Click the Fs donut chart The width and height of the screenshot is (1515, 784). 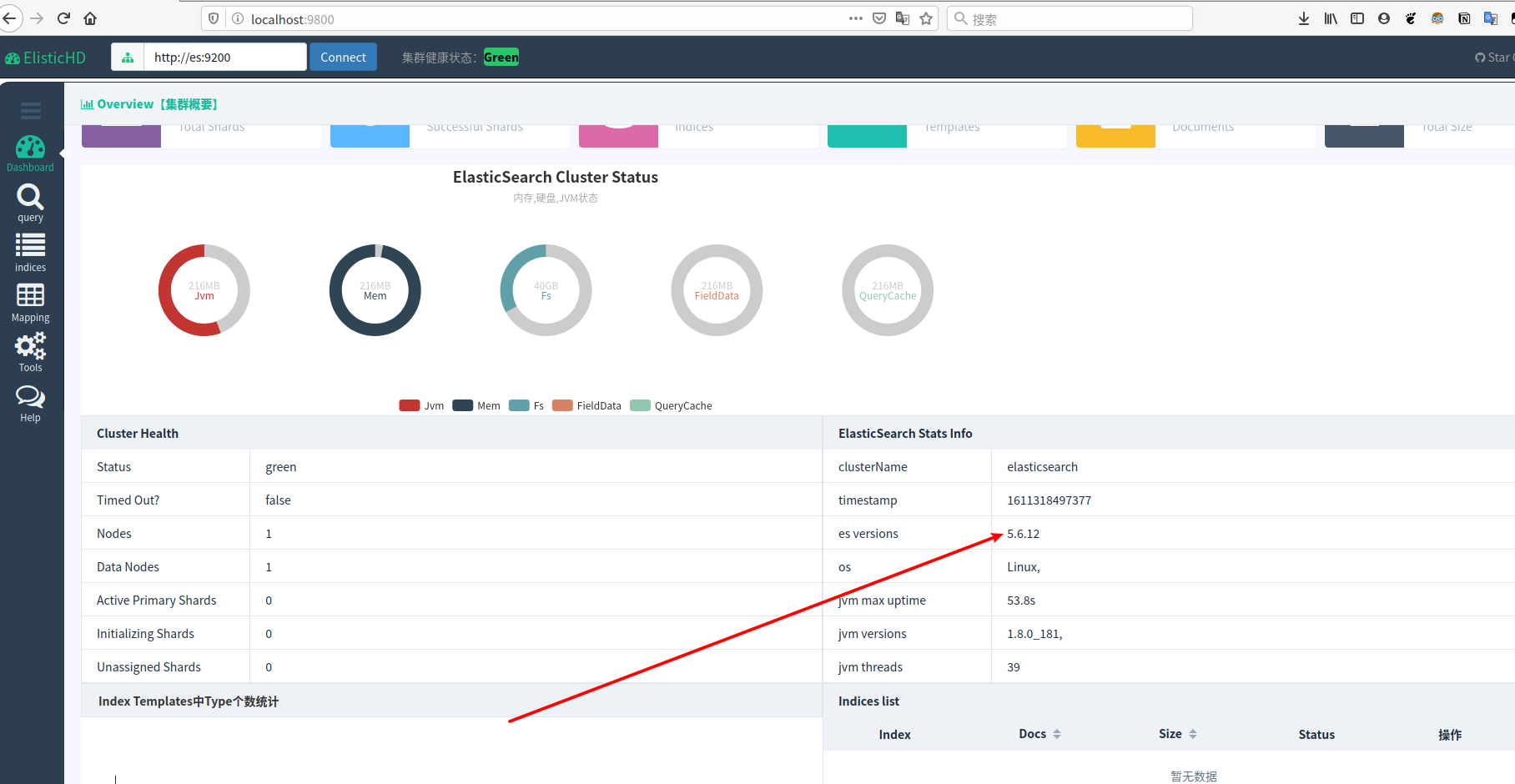coord(546,290)
